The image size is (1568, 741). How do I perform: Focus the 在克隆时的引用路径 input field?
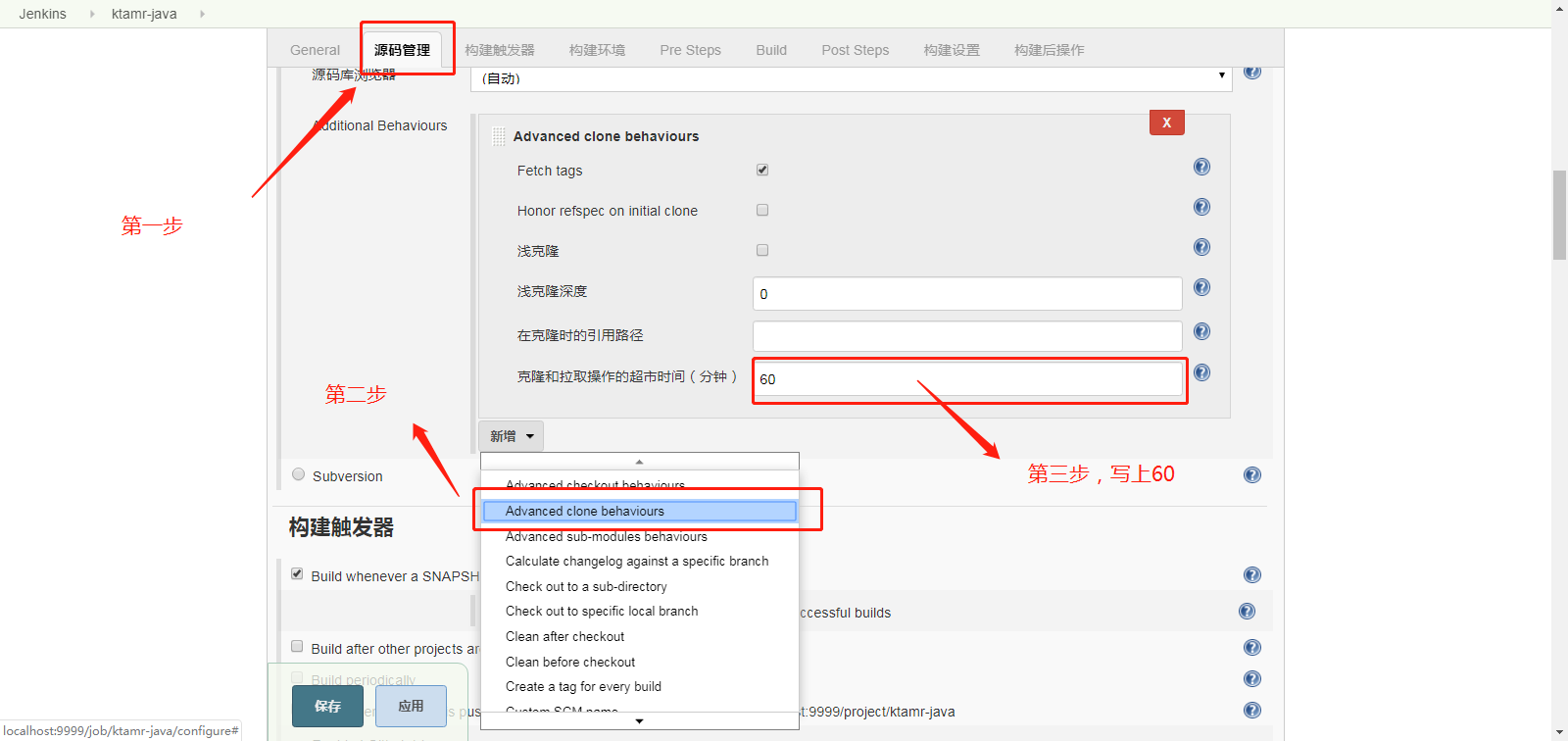pos(967,336)
